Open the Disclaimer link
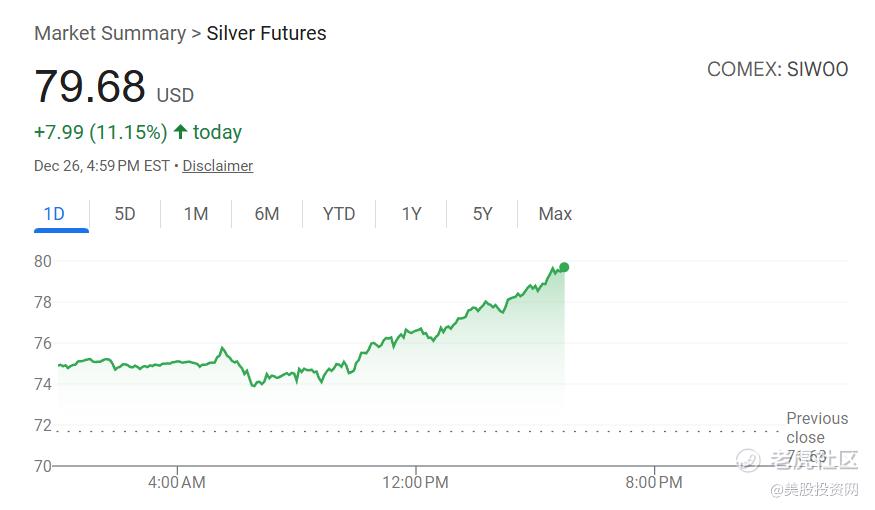Screen dimensions: 875x510 [217, 166]
